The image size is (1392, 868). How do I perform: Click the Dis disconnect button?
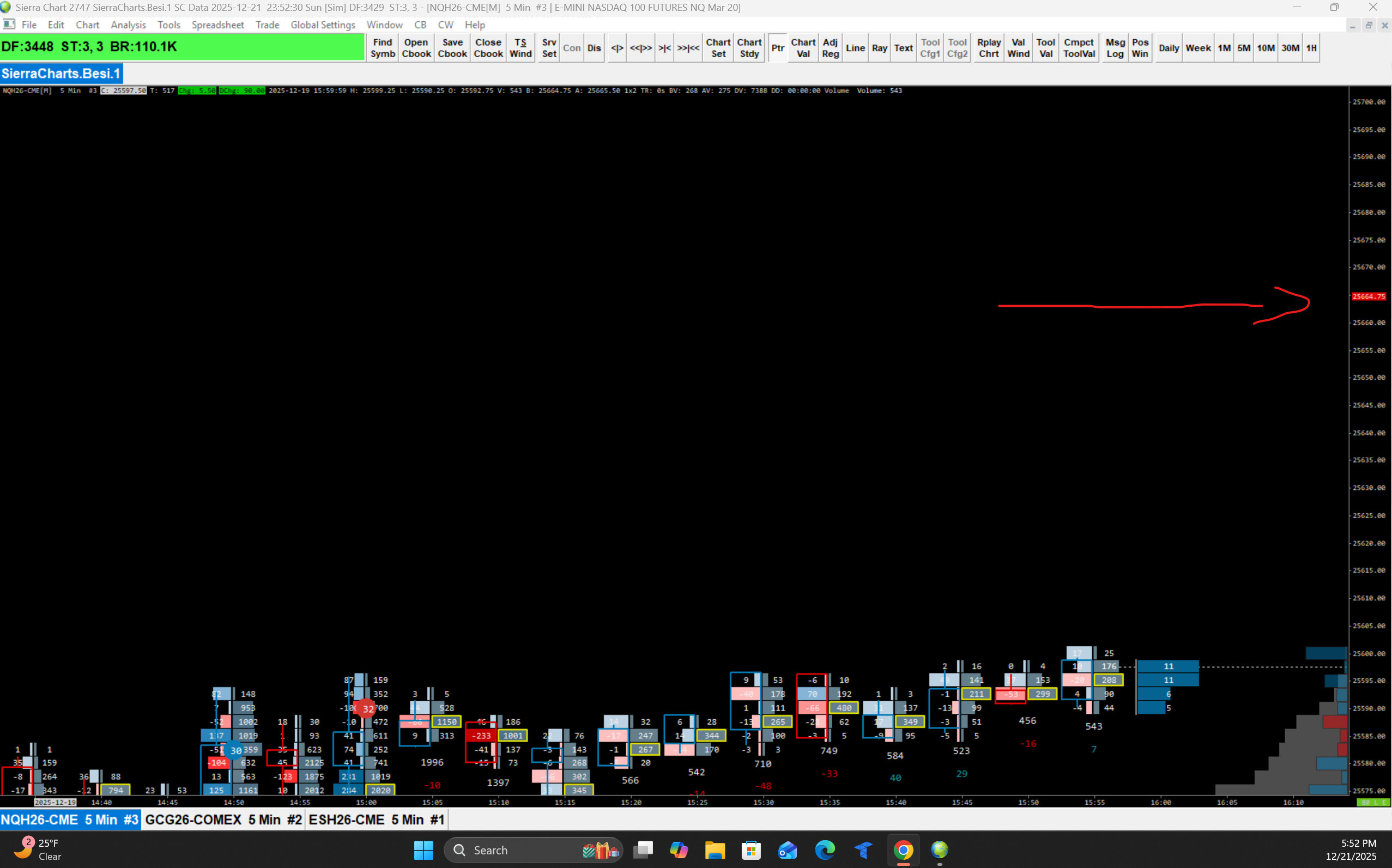coord(594,48)
